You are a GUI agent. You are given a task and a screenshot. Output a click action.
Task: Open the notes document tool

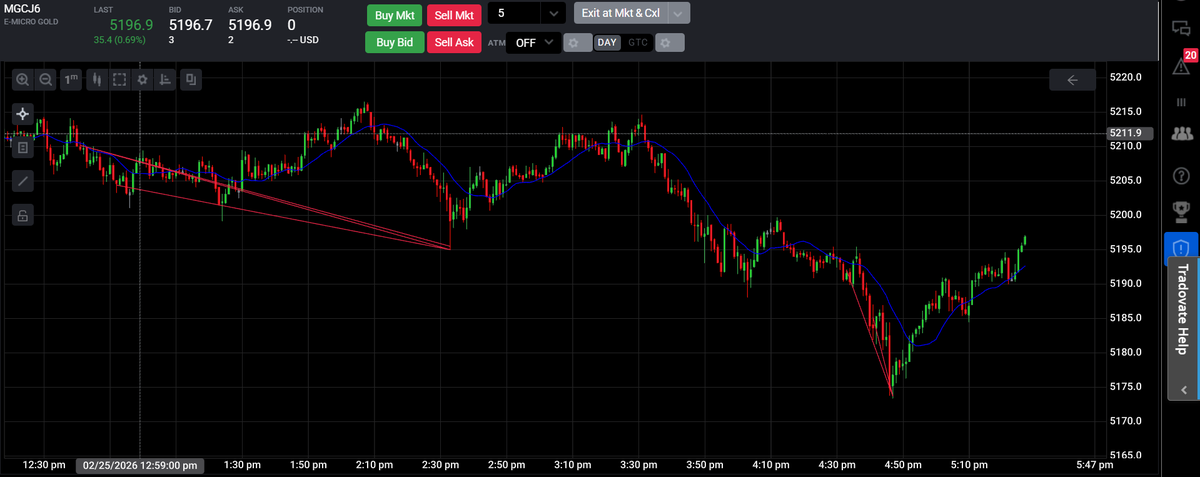click(x=23, y=147)
